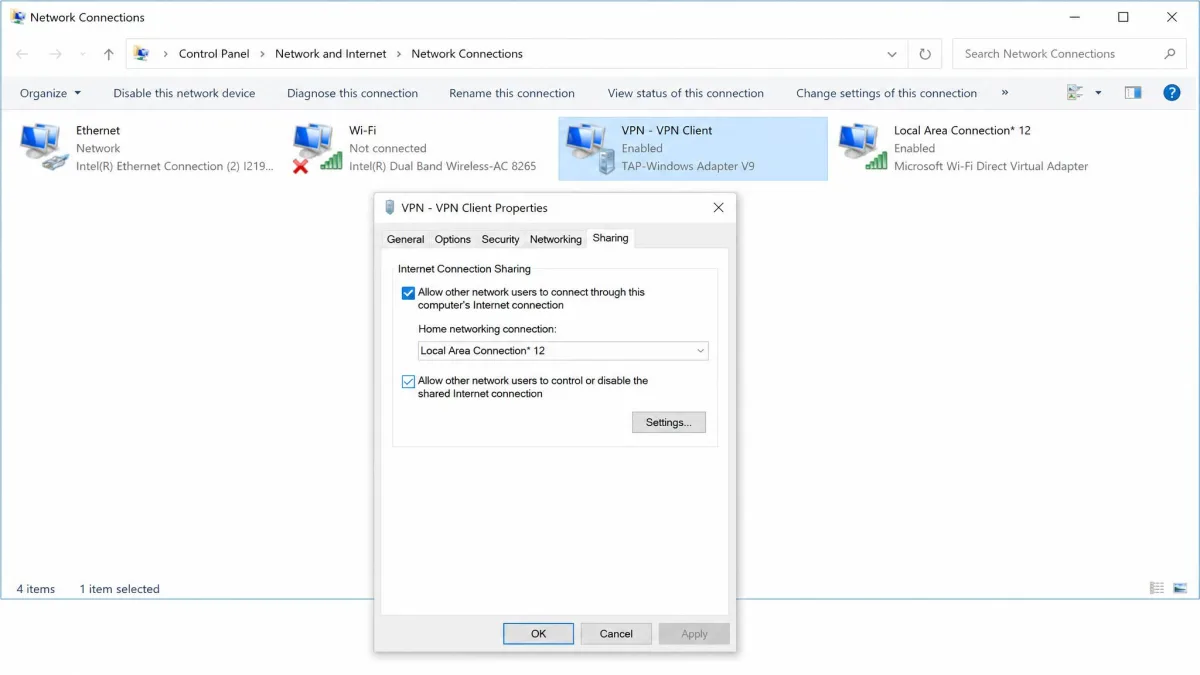Viewport: 1200px width, 675px height.
Task: Click the back navigation arrow
Action: point(22,54)
